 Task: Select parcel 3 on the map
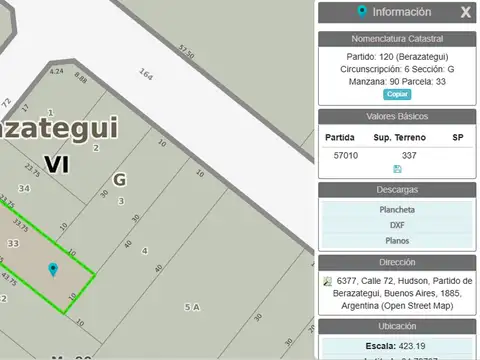pos(121,201)
